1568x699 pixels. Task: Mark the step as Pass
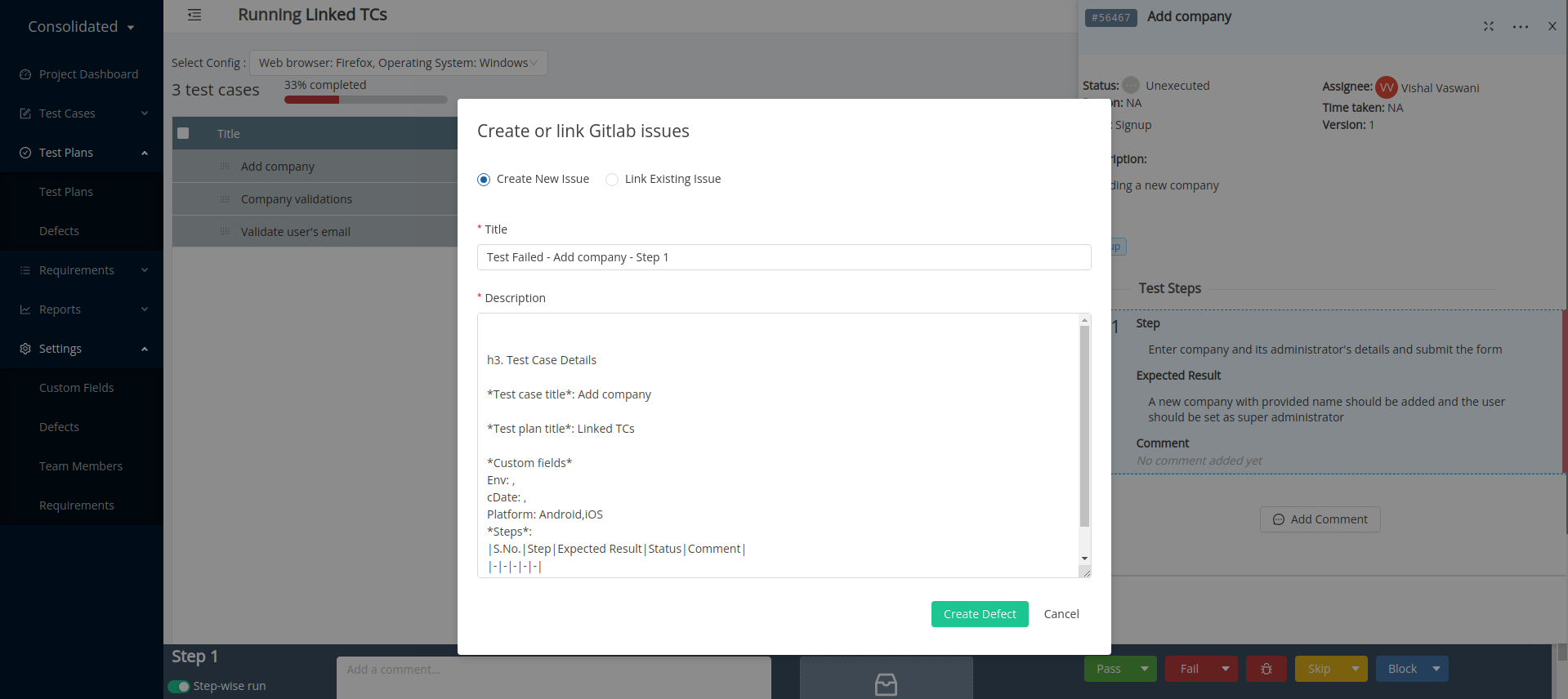pos(1109,669)
